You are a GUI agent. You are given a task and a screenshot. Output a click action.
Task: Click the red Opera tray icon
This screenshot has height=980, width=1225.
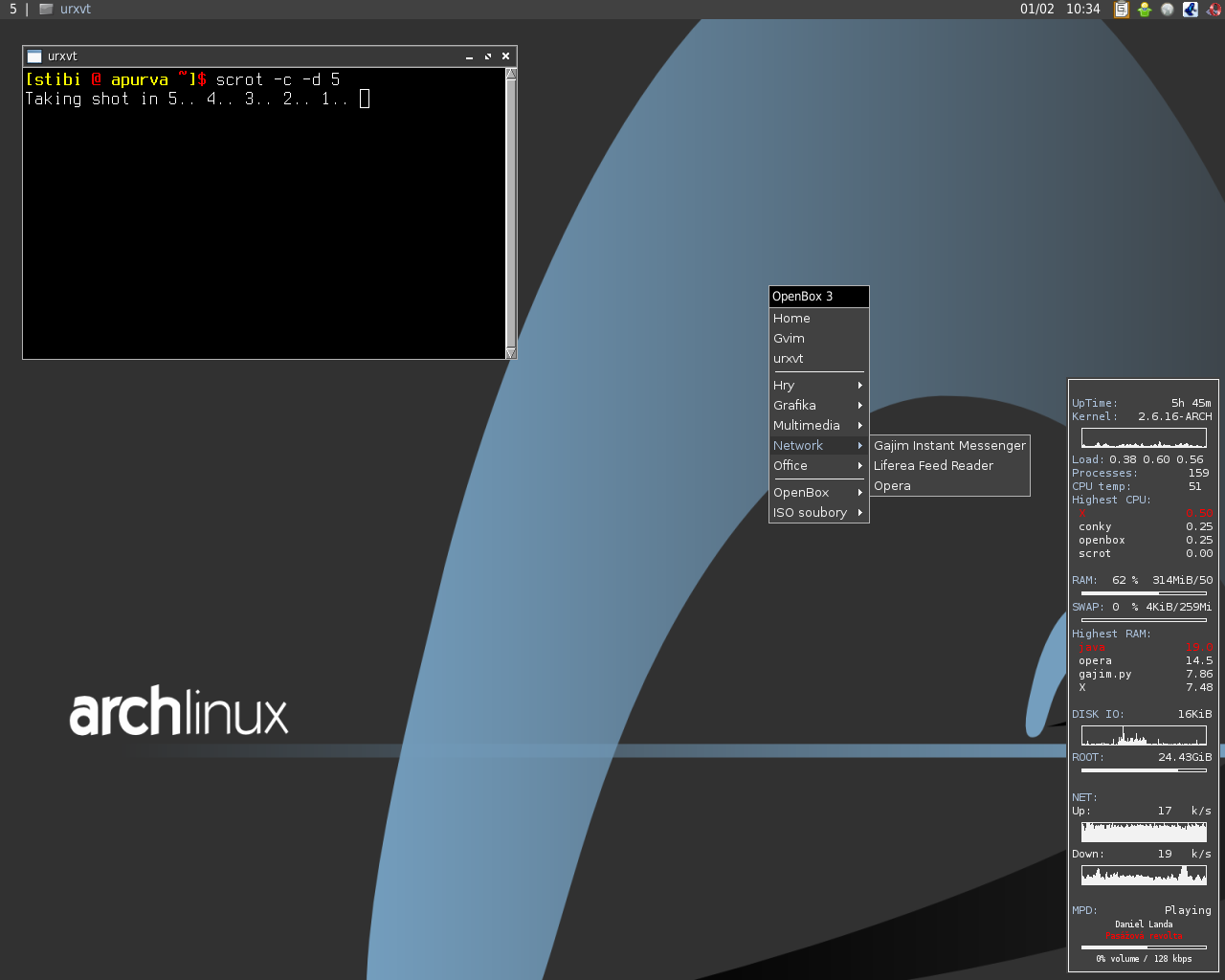[x=1214, y=10]
